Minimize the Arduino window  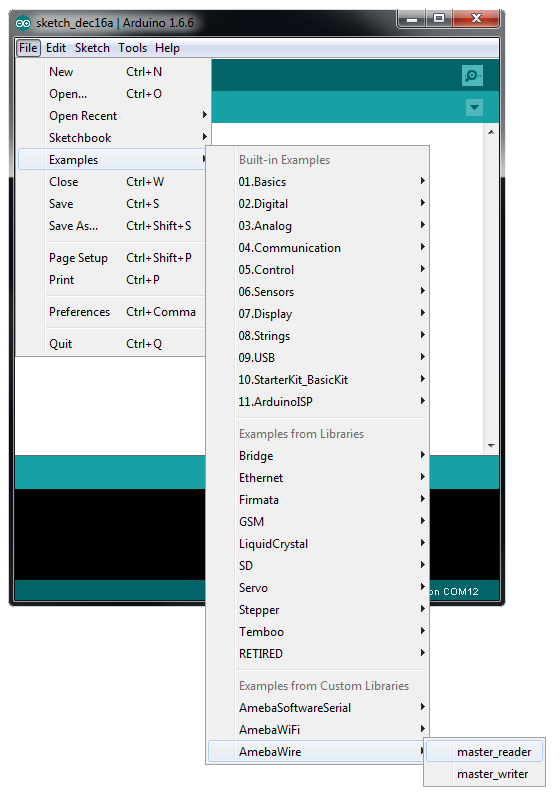click(412, 19)
